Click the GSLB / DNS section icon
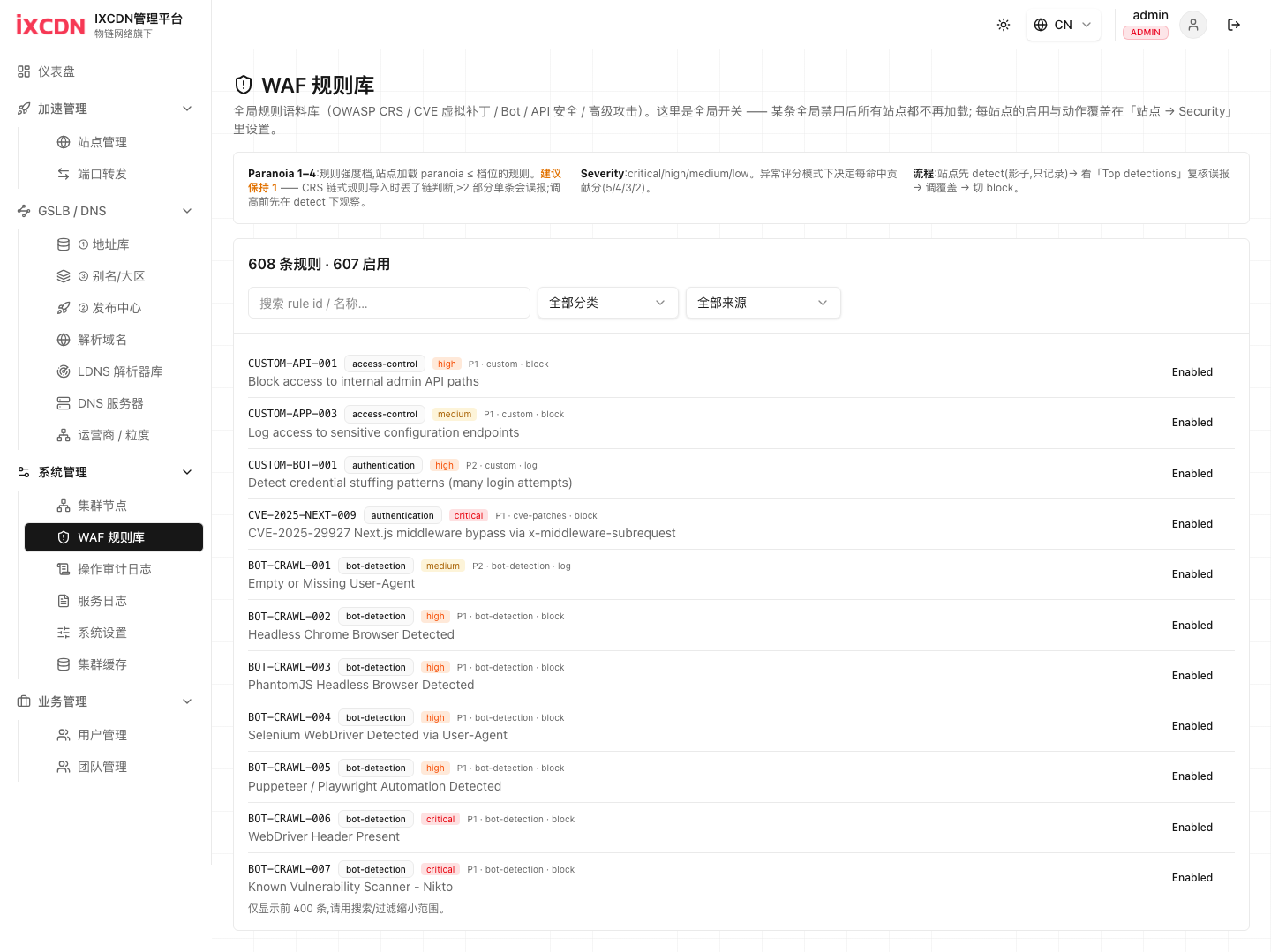The height and width of the screenshot is (952, 1271). [24, 211]
